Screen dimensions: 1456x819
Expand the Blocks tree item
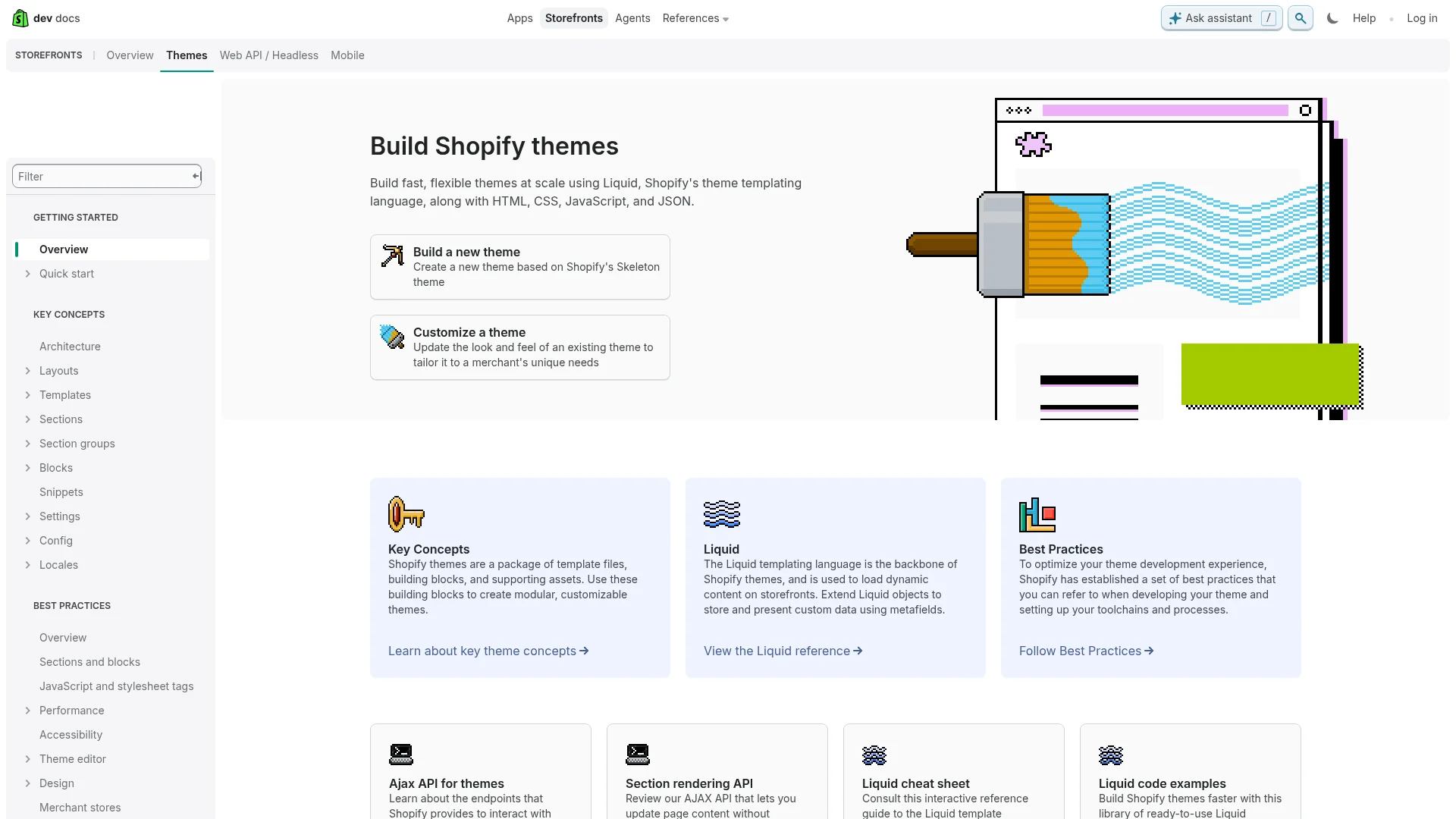(x=28, y=468)
